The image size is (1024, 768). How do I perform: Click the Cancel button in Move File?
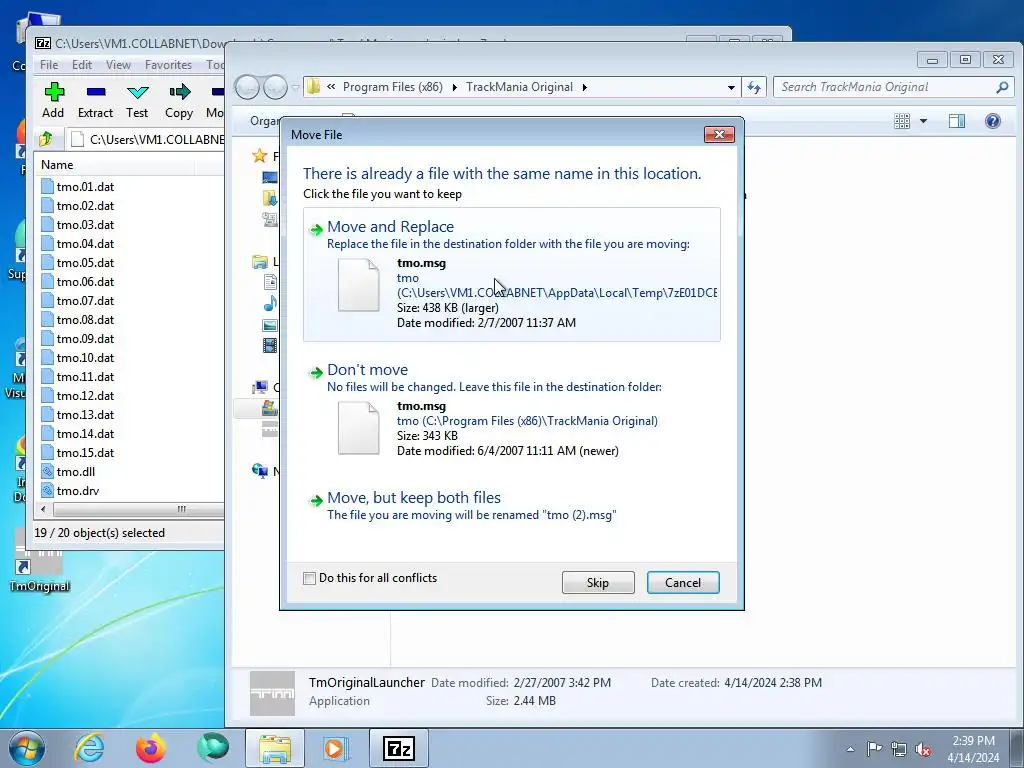(683, 583)
